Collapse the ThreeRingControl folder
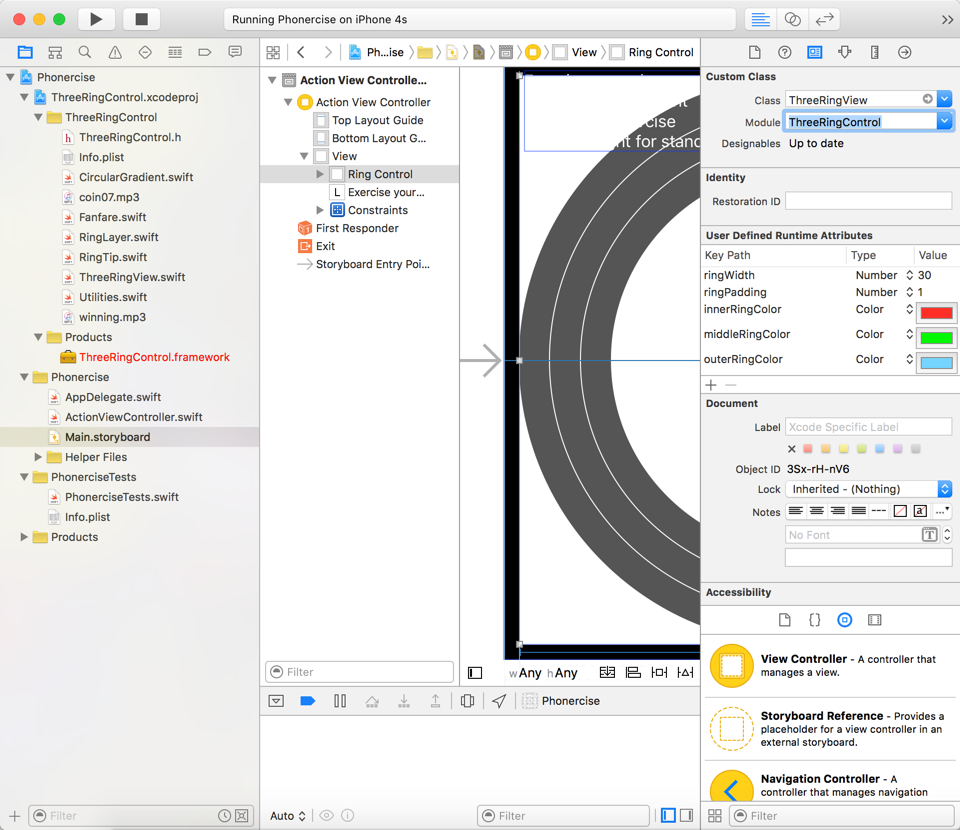The height and width of the screenshot is (830, 960). tap(39, 117)
